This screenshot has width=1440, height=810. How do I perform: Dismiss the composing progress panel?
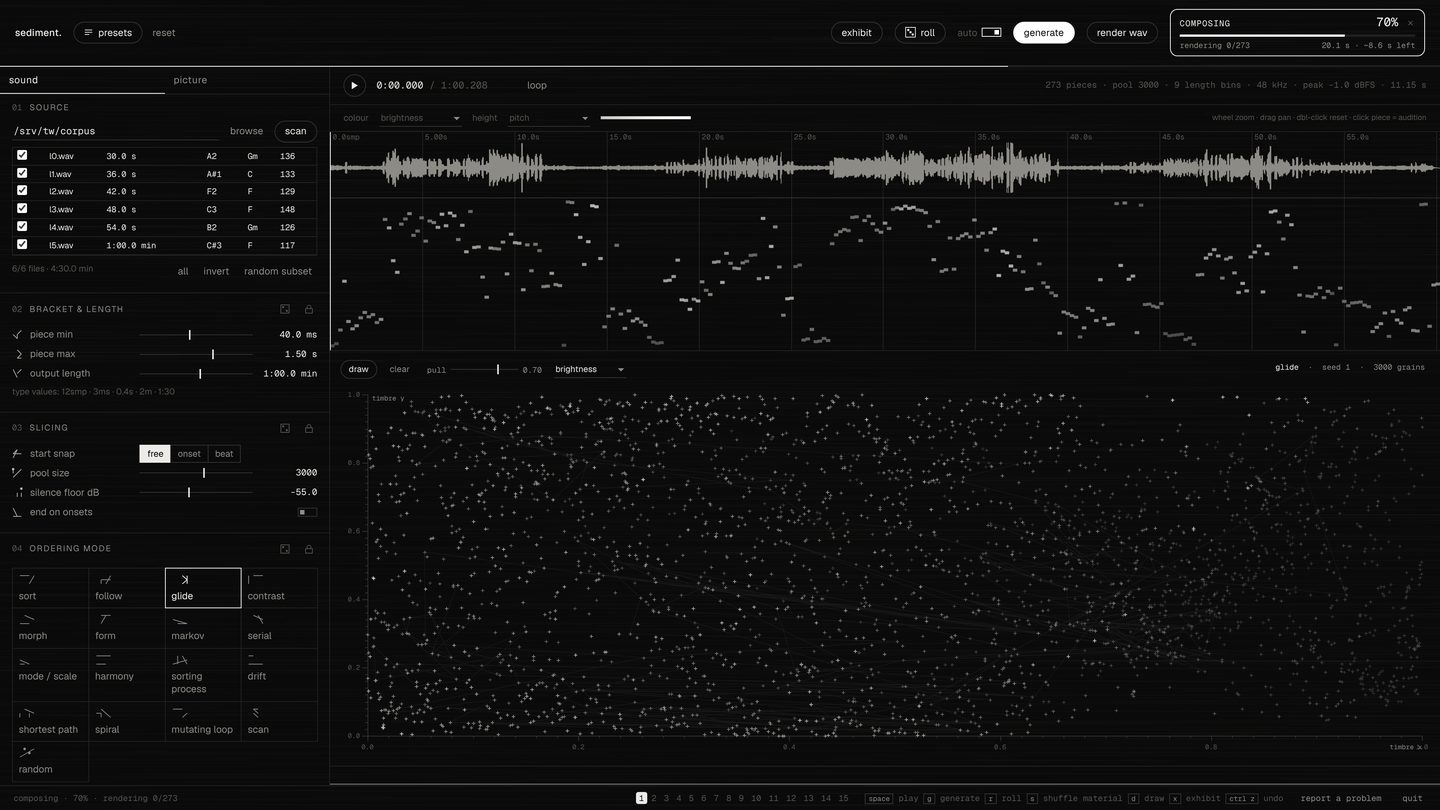(1411, 23)
